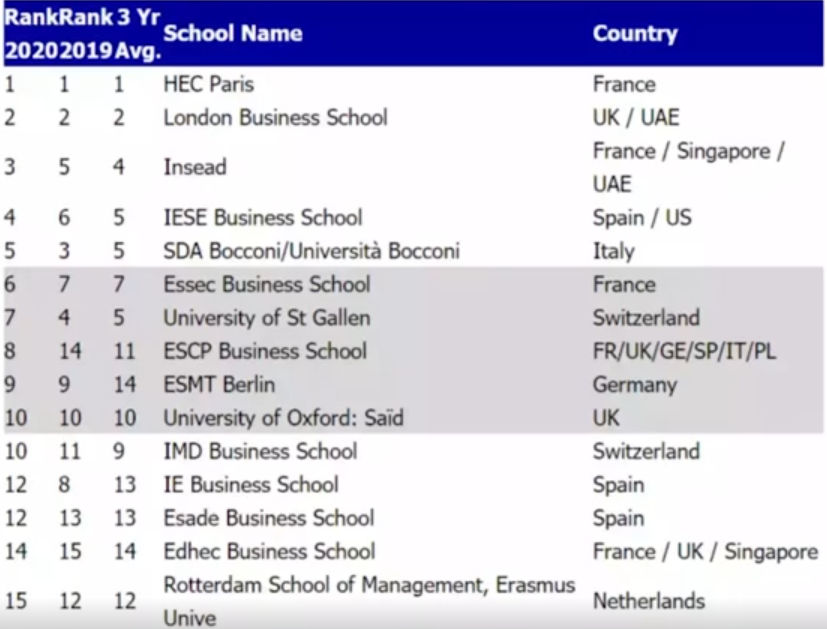Click the Country column header
This screenshot has height=629, width=827.
tap(635, 33)
